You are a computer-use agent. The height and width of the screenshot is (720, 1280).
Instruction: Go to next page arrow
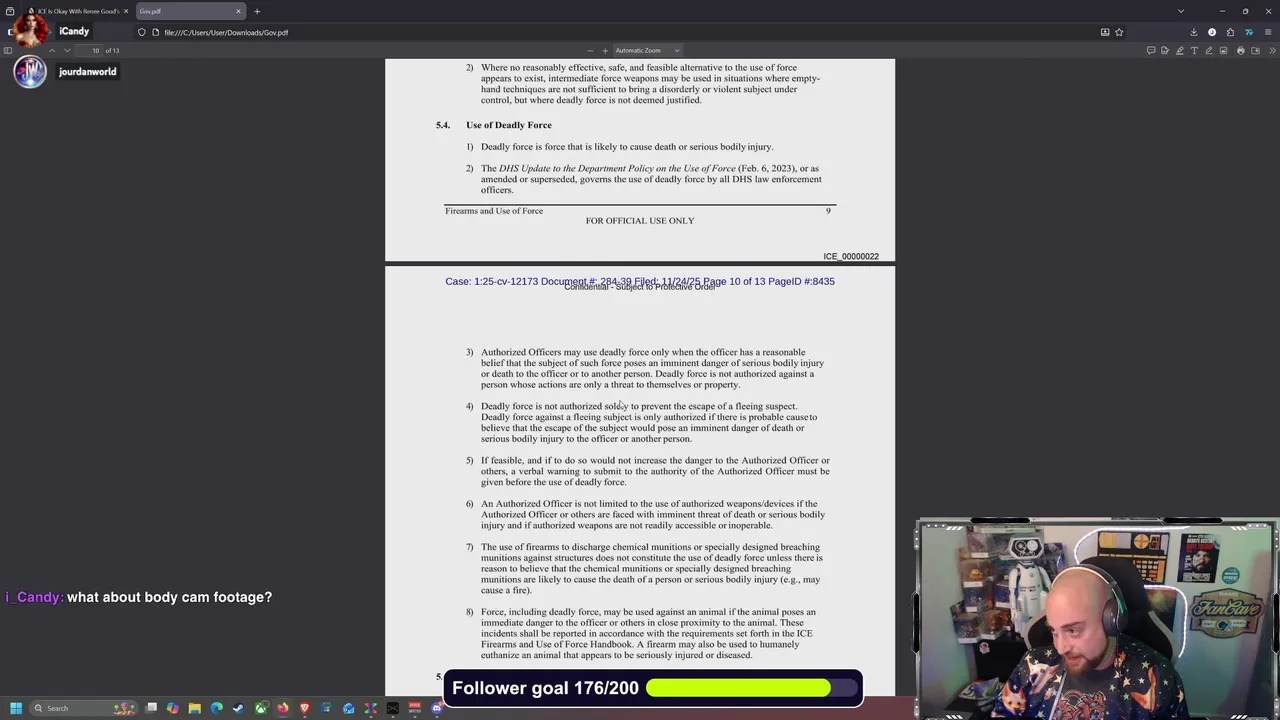click(68, 50)
